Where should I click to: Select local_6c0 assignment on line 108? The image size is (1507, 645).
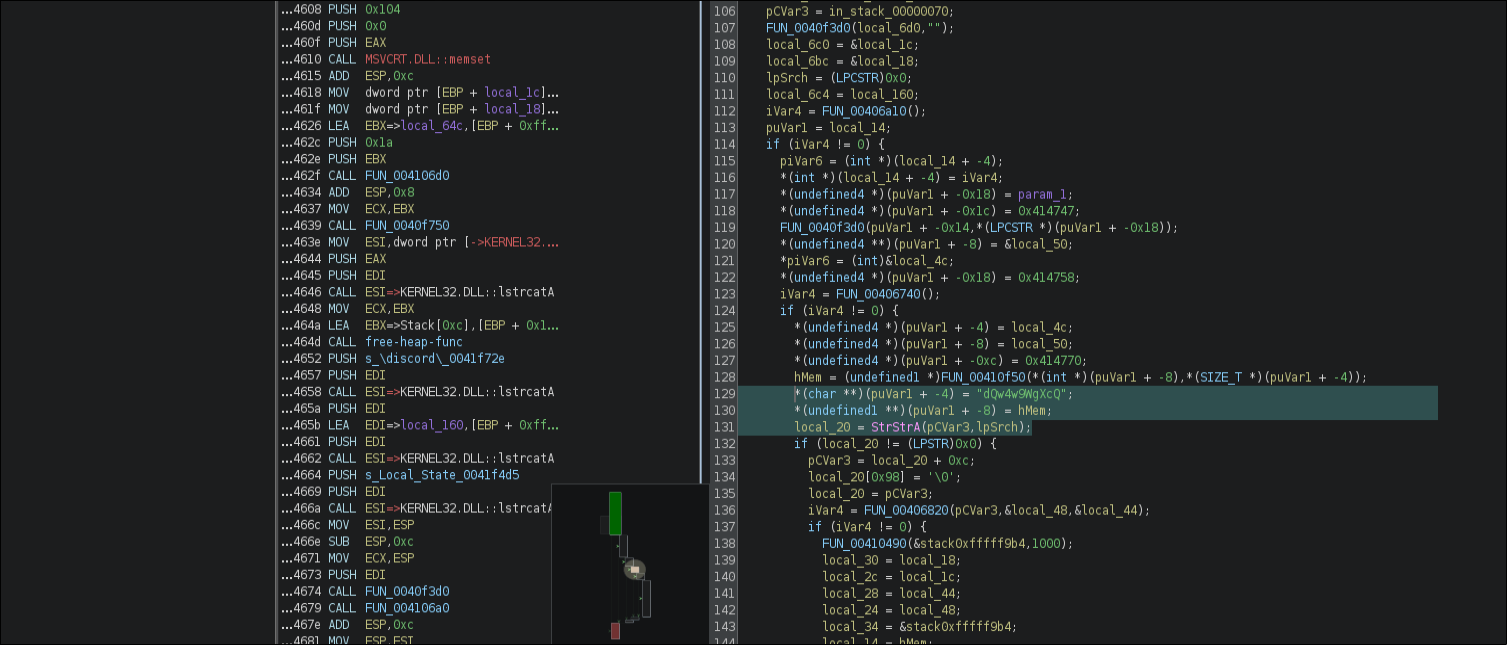click(843, 44)
